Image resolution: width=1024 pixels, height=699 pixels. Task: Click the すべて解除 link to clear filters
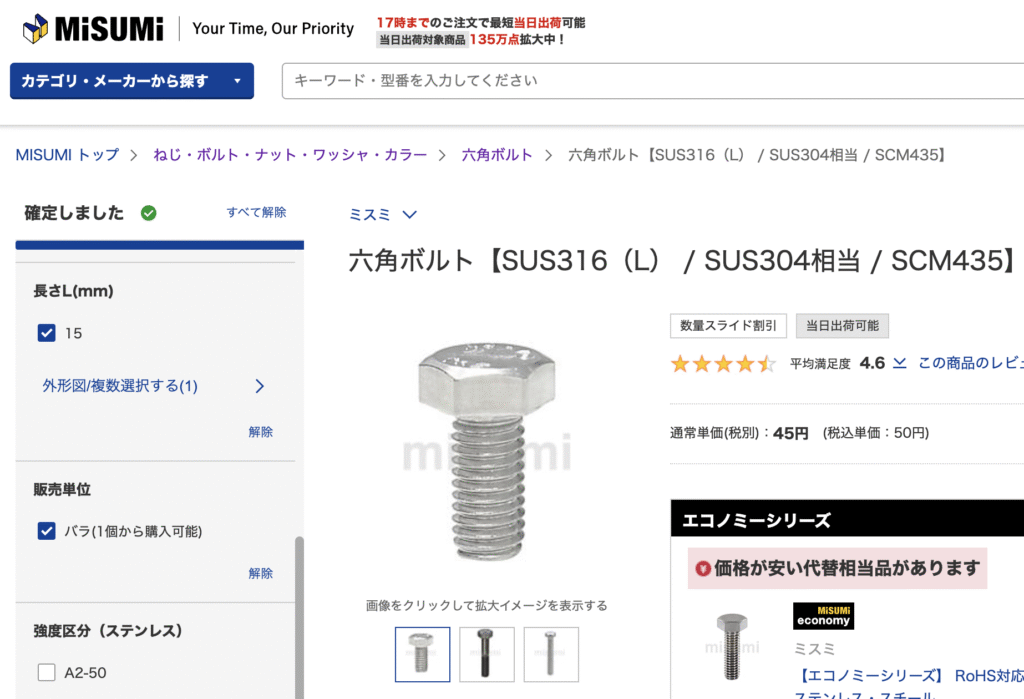point(257,213)
